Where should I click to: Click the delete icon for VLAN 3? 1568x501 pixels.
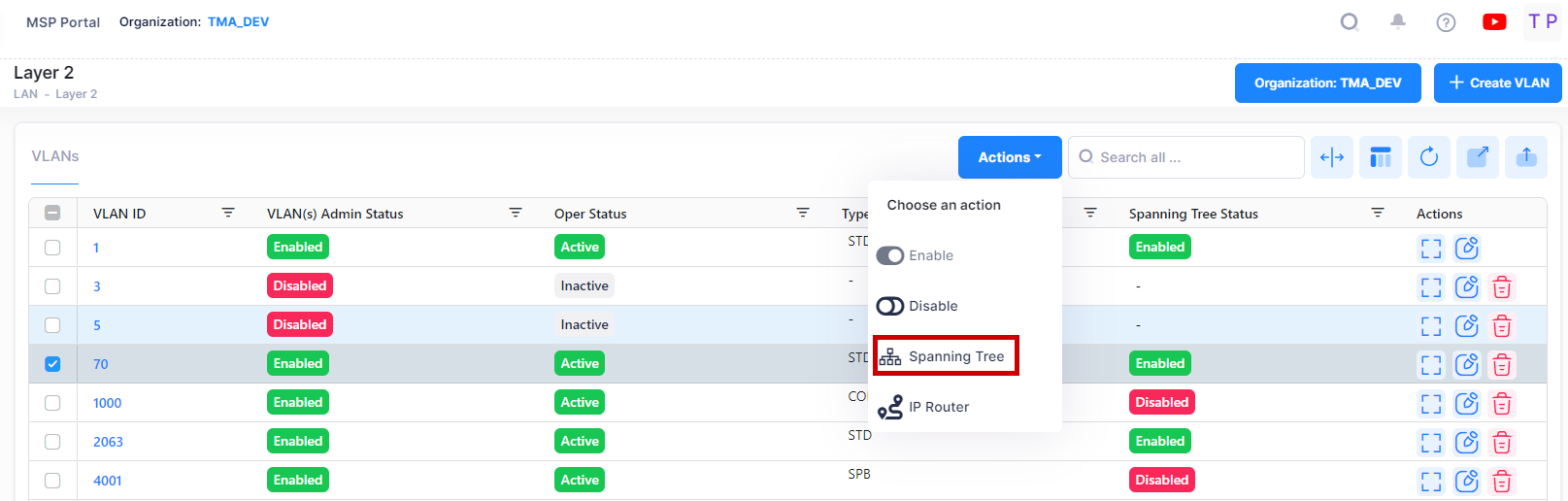[1502, 286]
